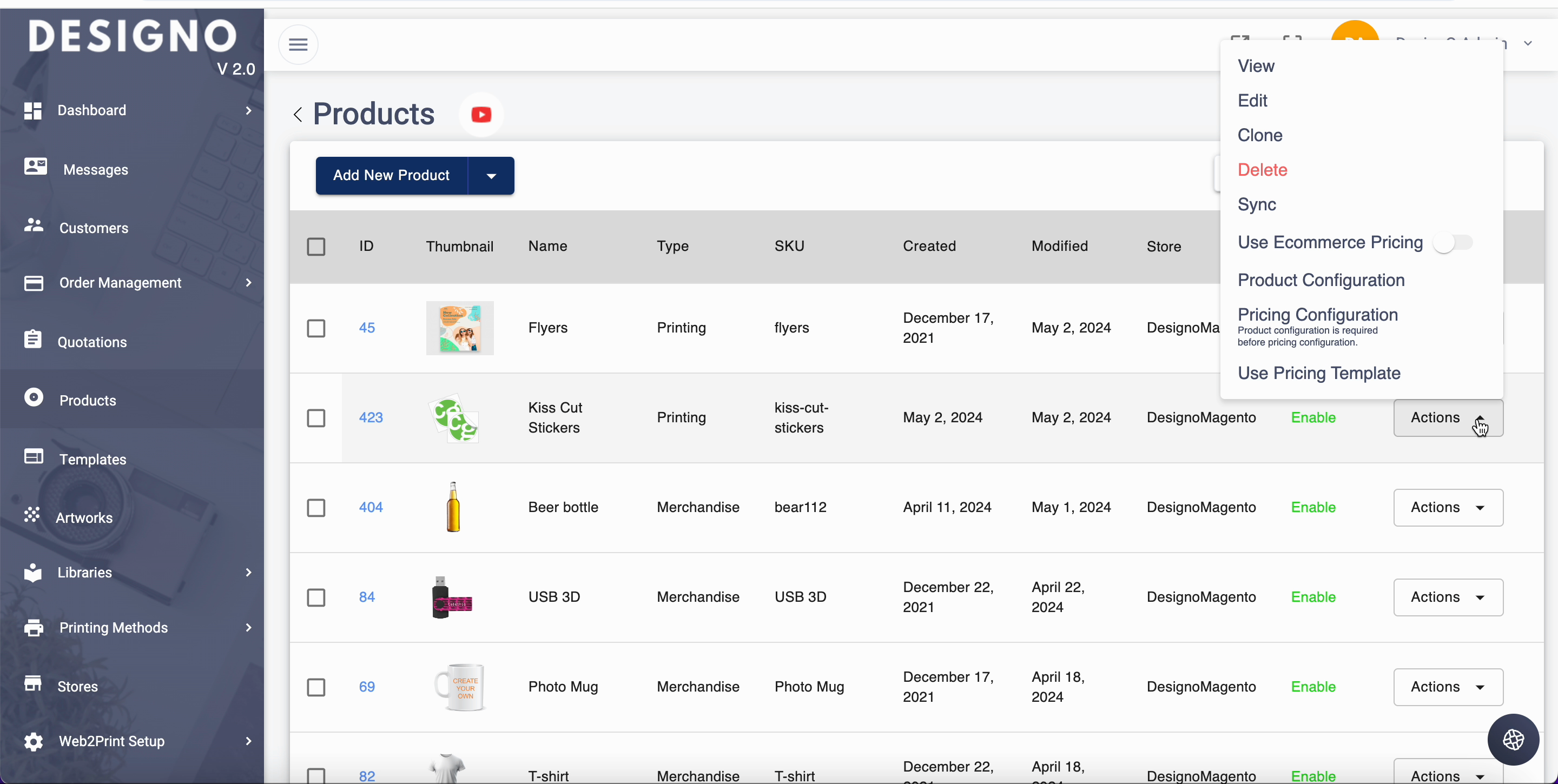Select Delete from the actions menu
This screenshot has height=784, width=1558.
click(1262, 170)
